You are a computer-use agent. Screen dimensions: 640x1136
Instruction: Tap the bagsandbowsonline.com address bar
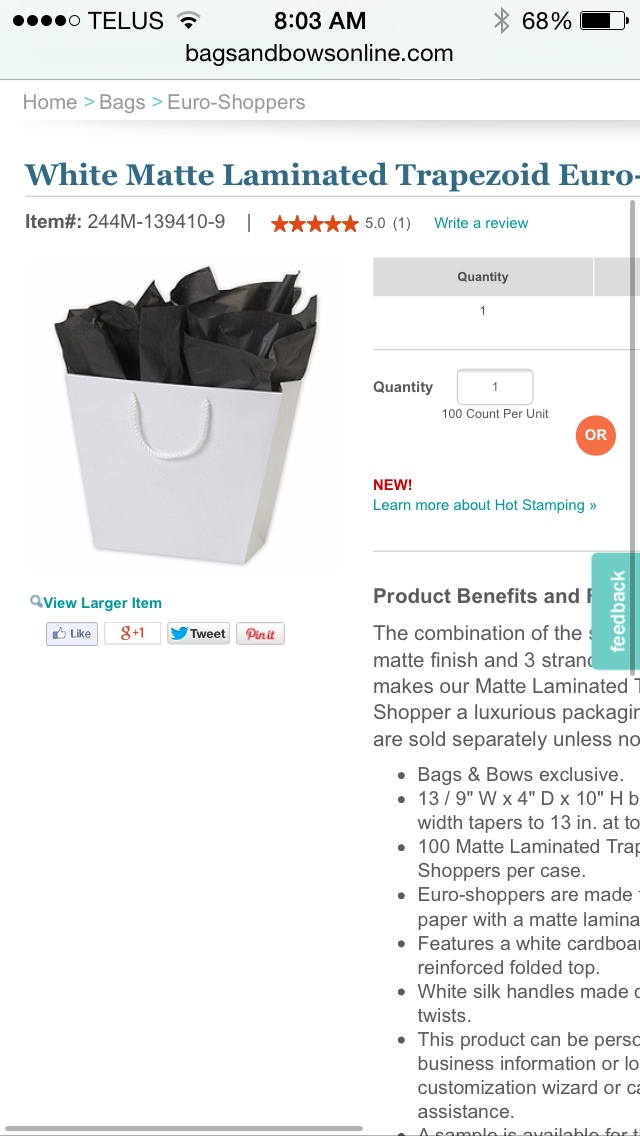tap(320, 53)
